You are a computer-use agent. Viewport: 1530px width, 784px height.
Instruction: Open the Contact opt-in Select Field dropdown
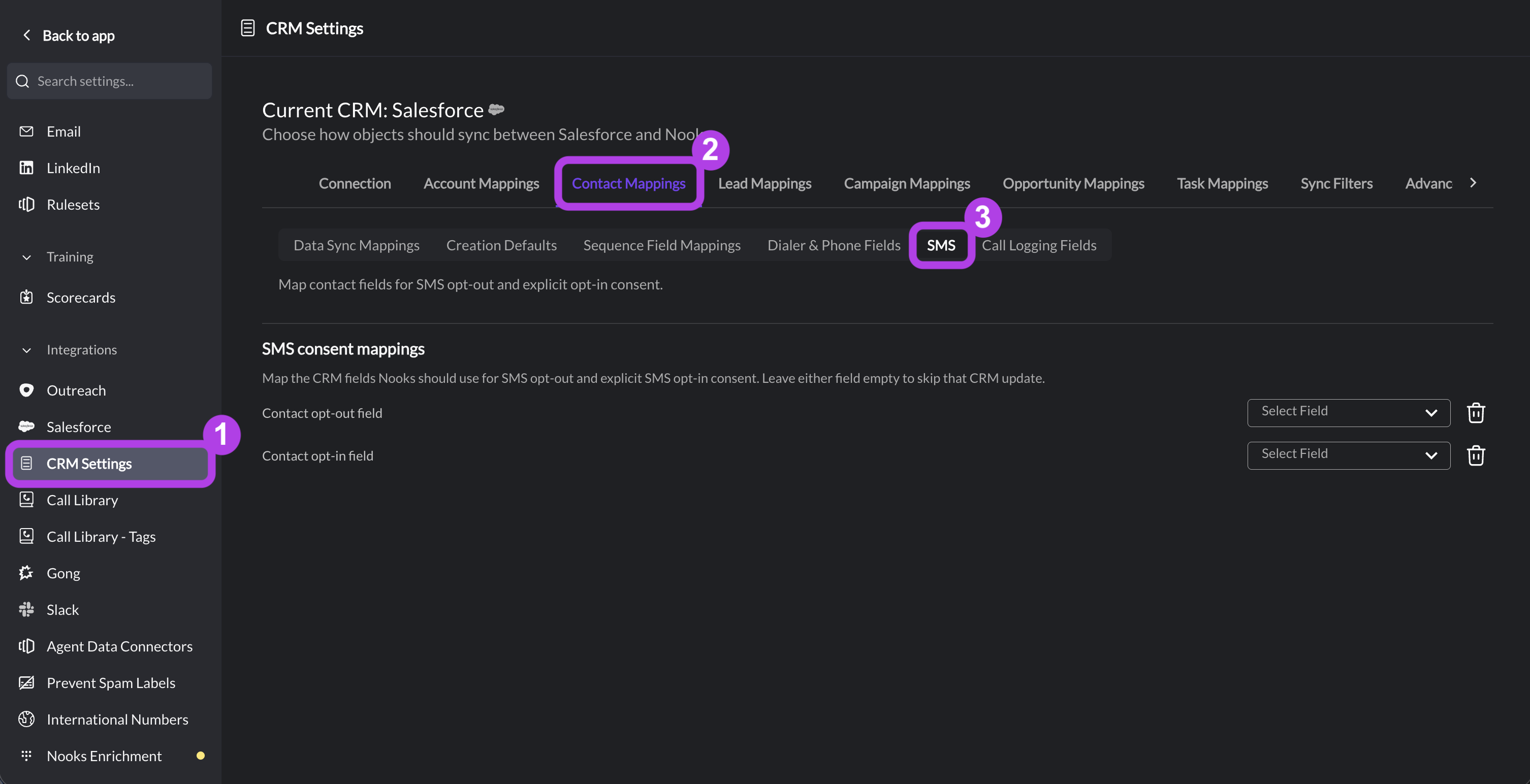[1348, 455]
